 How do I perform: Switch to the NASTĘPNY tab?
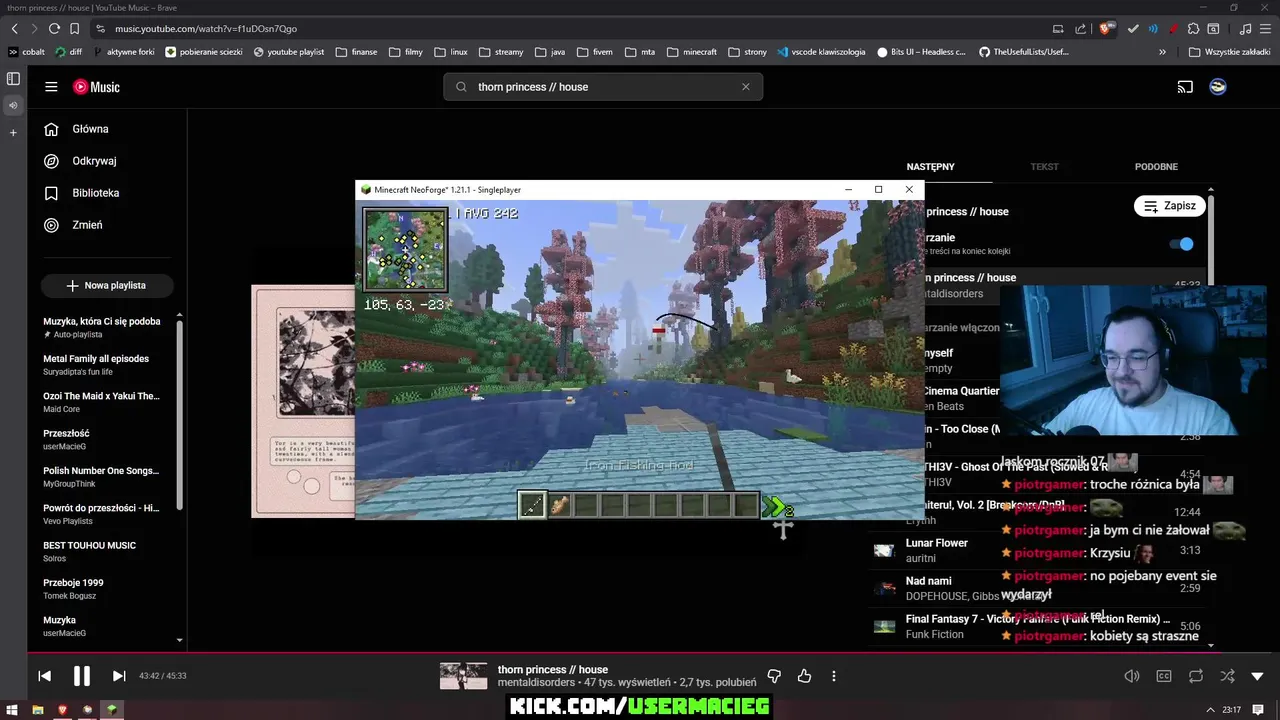coord(930,167)
